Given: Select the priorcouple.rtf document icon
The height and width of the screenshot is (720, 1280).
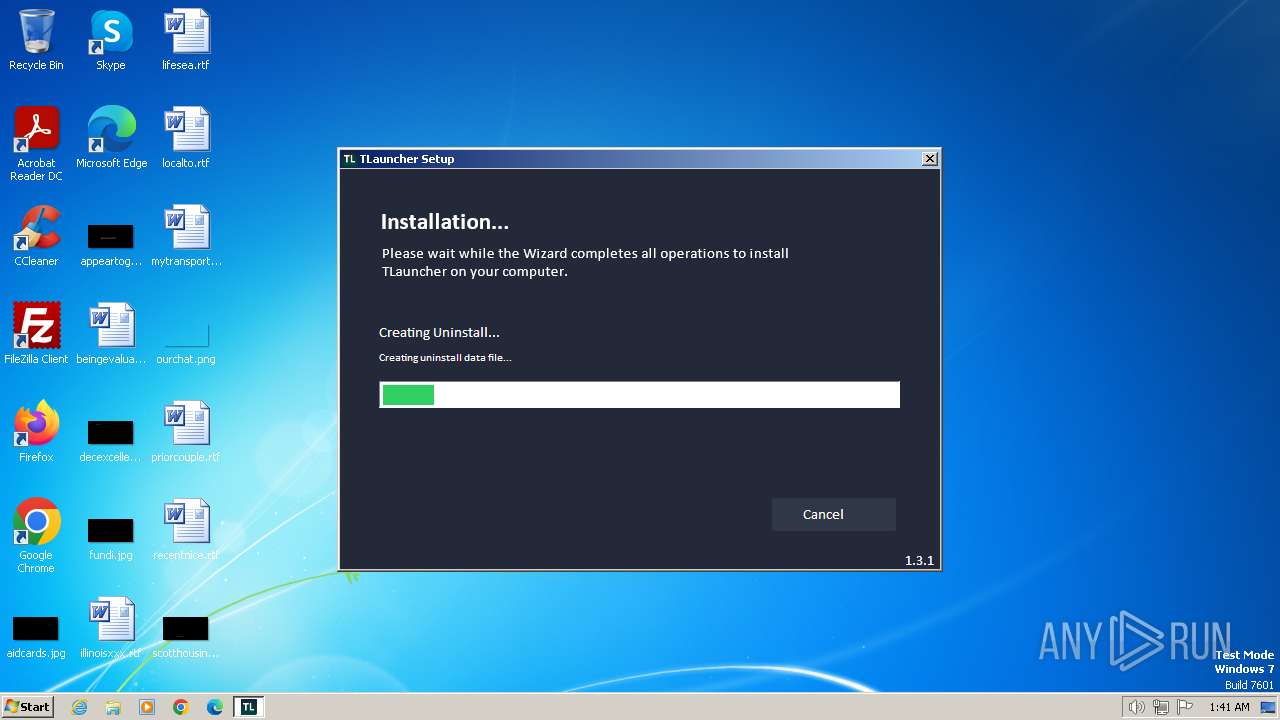Looking at the screenshot, I should click(x=186, y=432).
